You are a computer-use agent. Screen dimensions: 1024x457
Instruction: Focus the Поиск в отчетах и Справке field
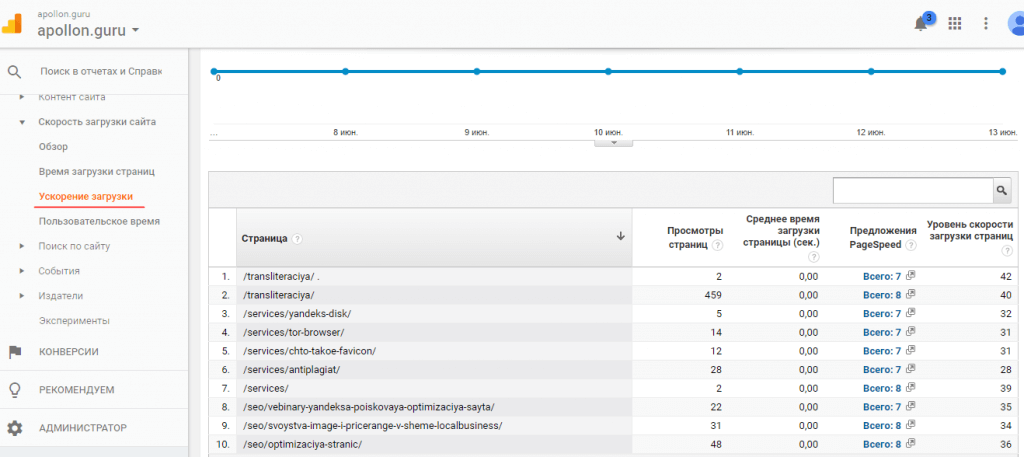pyautogui.click(x=101, y=71)
